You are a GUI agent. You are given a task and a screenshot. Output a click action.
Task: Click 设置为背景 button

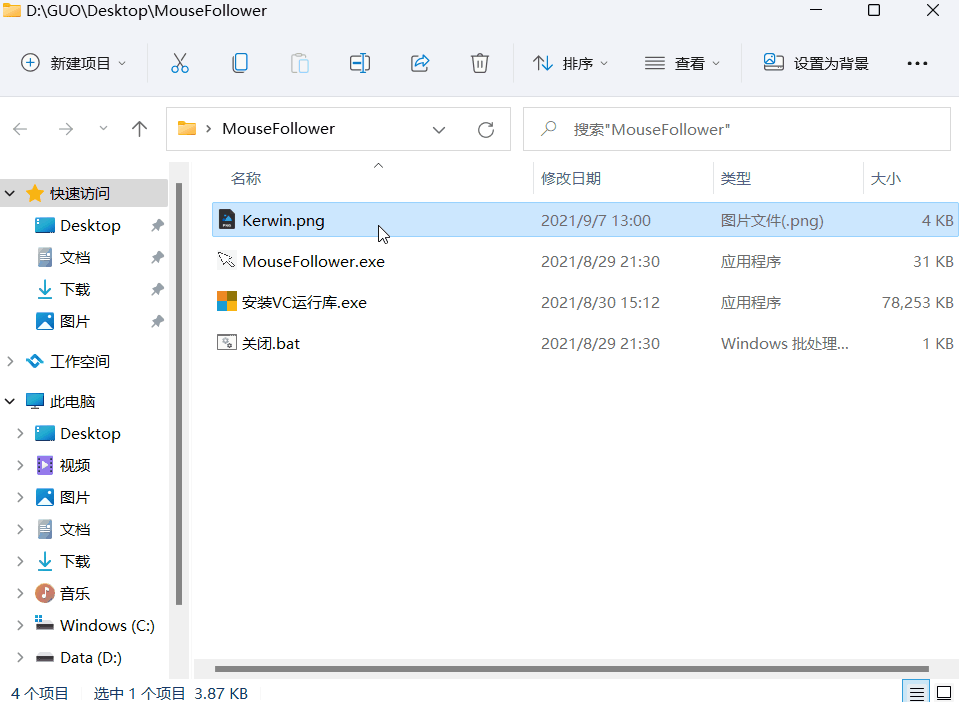point(816,63)
